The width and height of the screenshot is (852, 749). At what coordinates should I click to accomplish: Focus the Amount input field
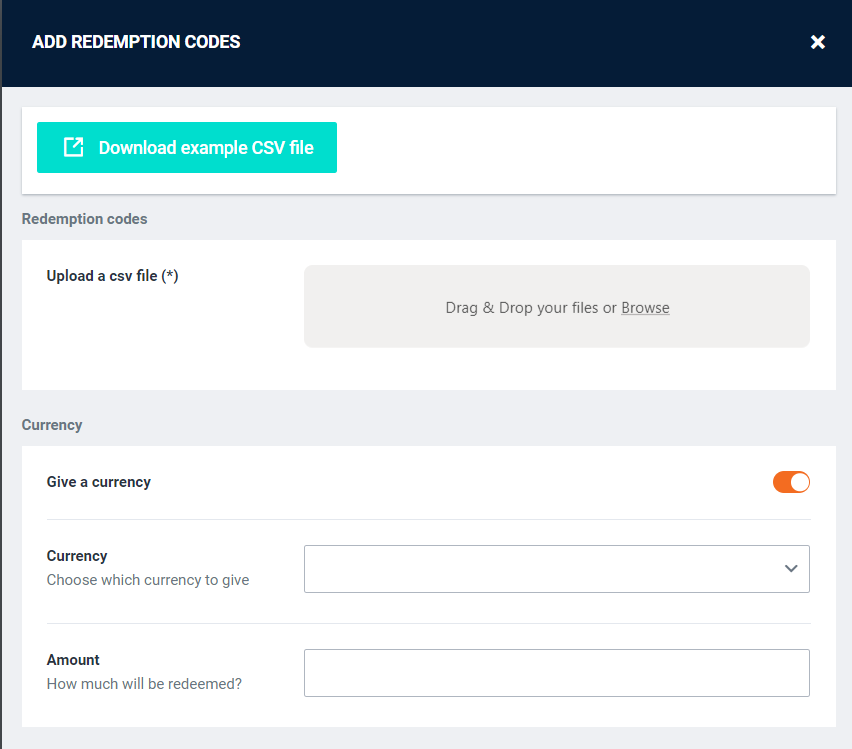tap(556, 673)
